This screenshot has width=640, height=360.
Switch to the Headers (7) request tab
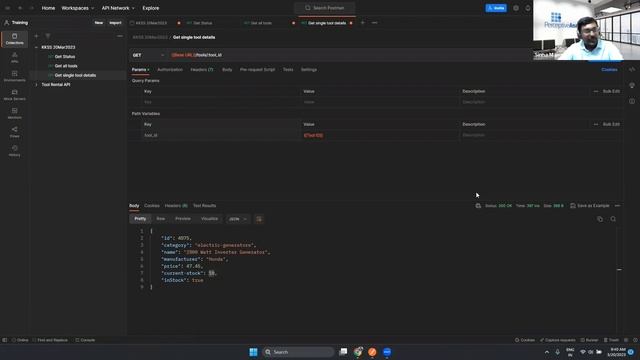(x=202, y=70)
